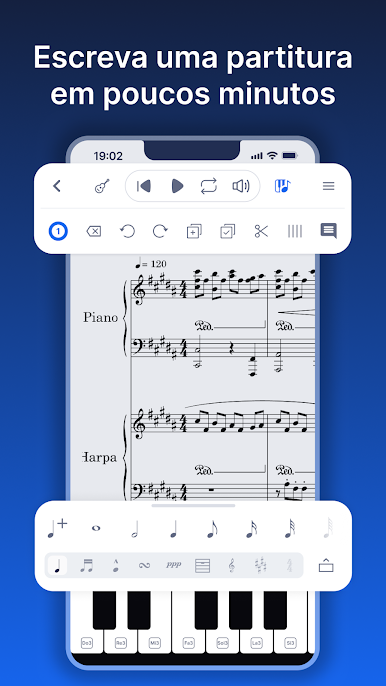Click the backspace delete icon
The height and width of the screenshot is (686, 386).
[x=94, y=231]
